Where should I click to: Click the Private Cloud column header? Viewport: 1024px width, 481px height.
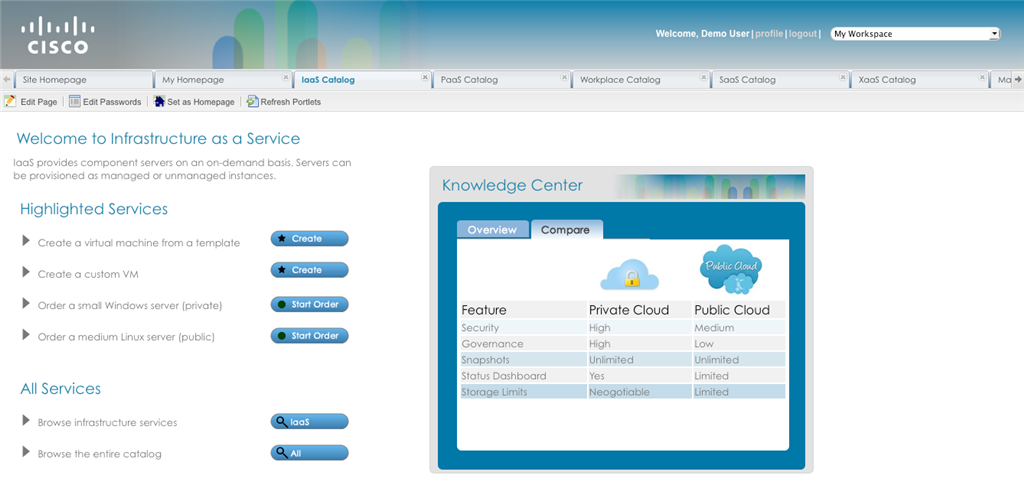(629, 310)
